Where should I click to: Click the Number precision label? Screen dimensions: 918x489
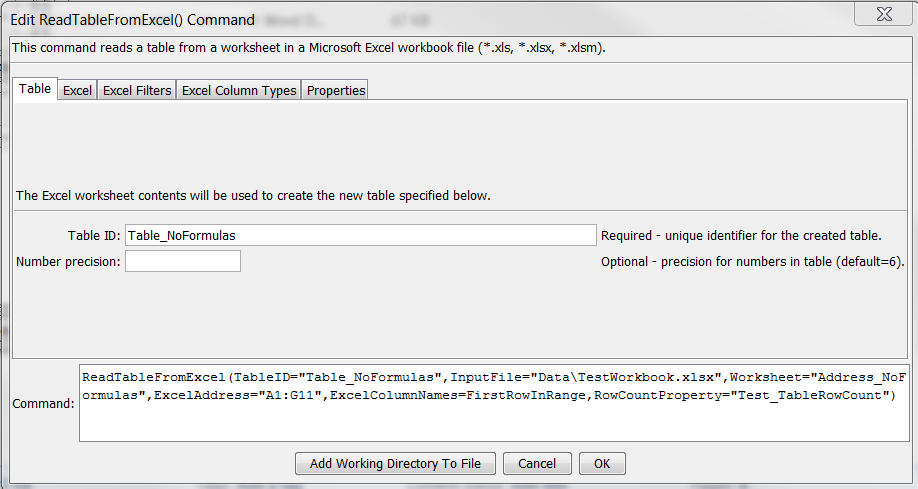click(68, 262)
